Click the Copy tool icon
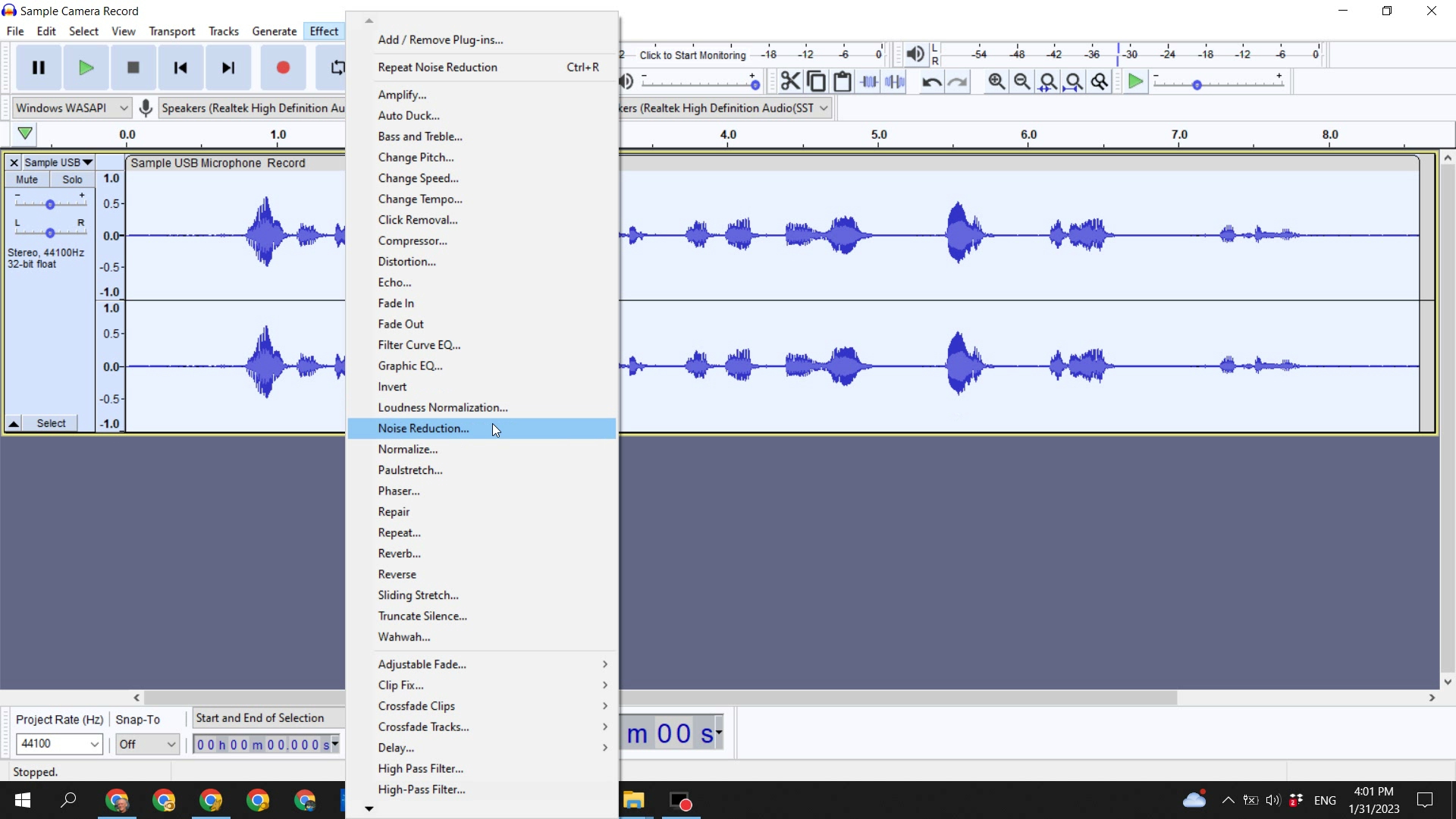The width and height of the screenshot is (1456, 819). (816, 81)
